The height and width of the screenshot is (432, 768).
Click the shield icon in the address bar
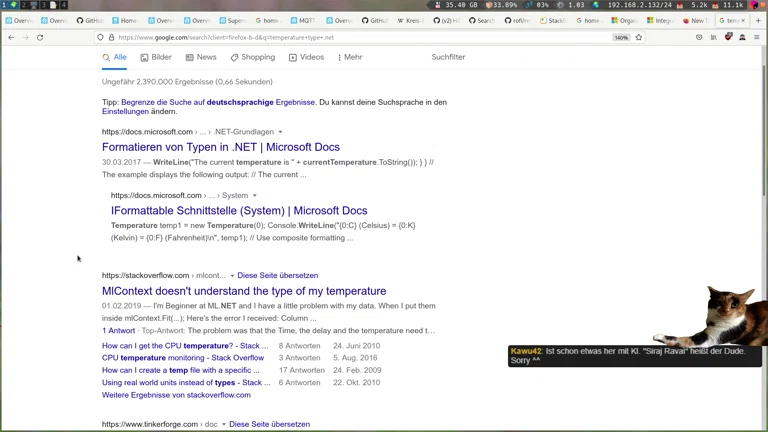point(100,37)
